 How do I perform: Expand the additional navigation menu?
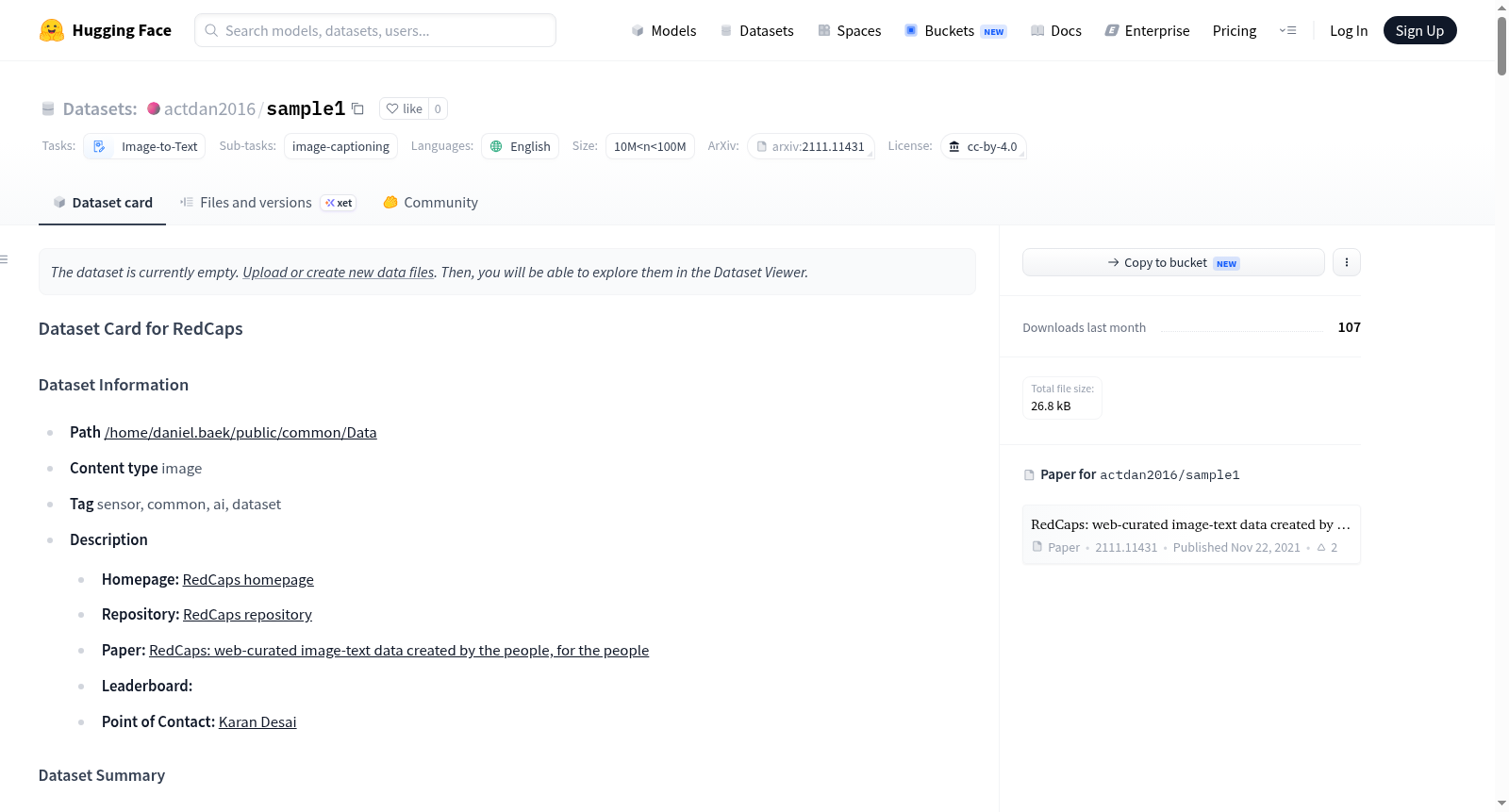tap(1287, 30)
